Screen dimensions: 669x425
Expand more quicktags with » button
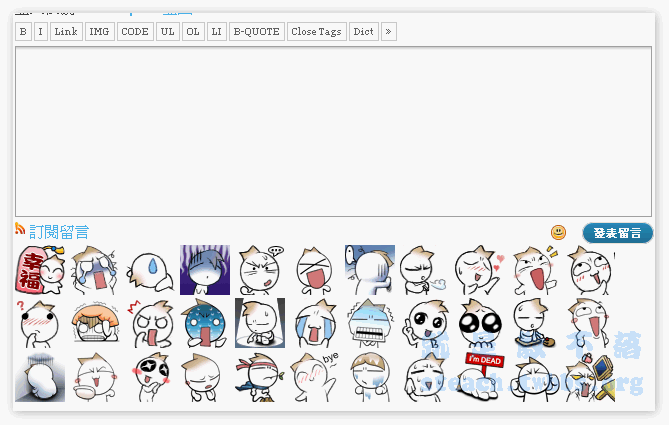[x=389, y=32]
